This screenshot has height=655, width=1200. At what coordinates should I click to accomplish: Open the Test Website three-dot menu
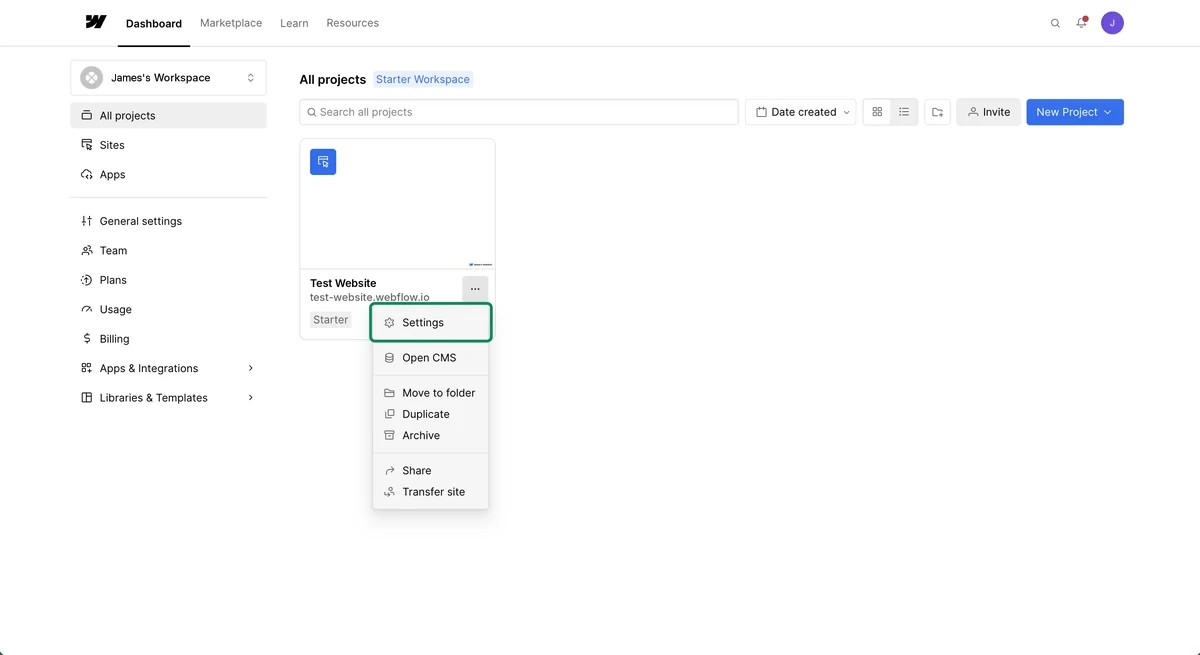tap(475, 289)
